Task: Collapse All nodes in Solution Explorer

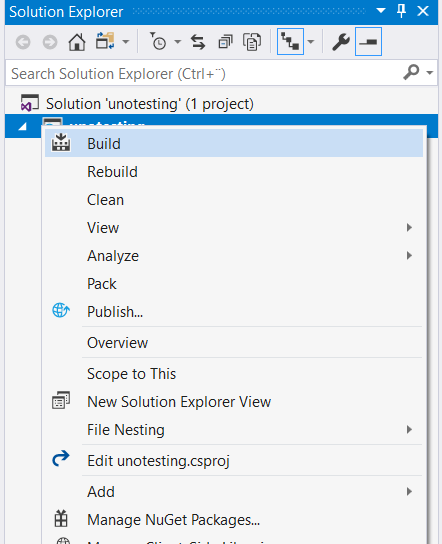Action: click(225, 42)
